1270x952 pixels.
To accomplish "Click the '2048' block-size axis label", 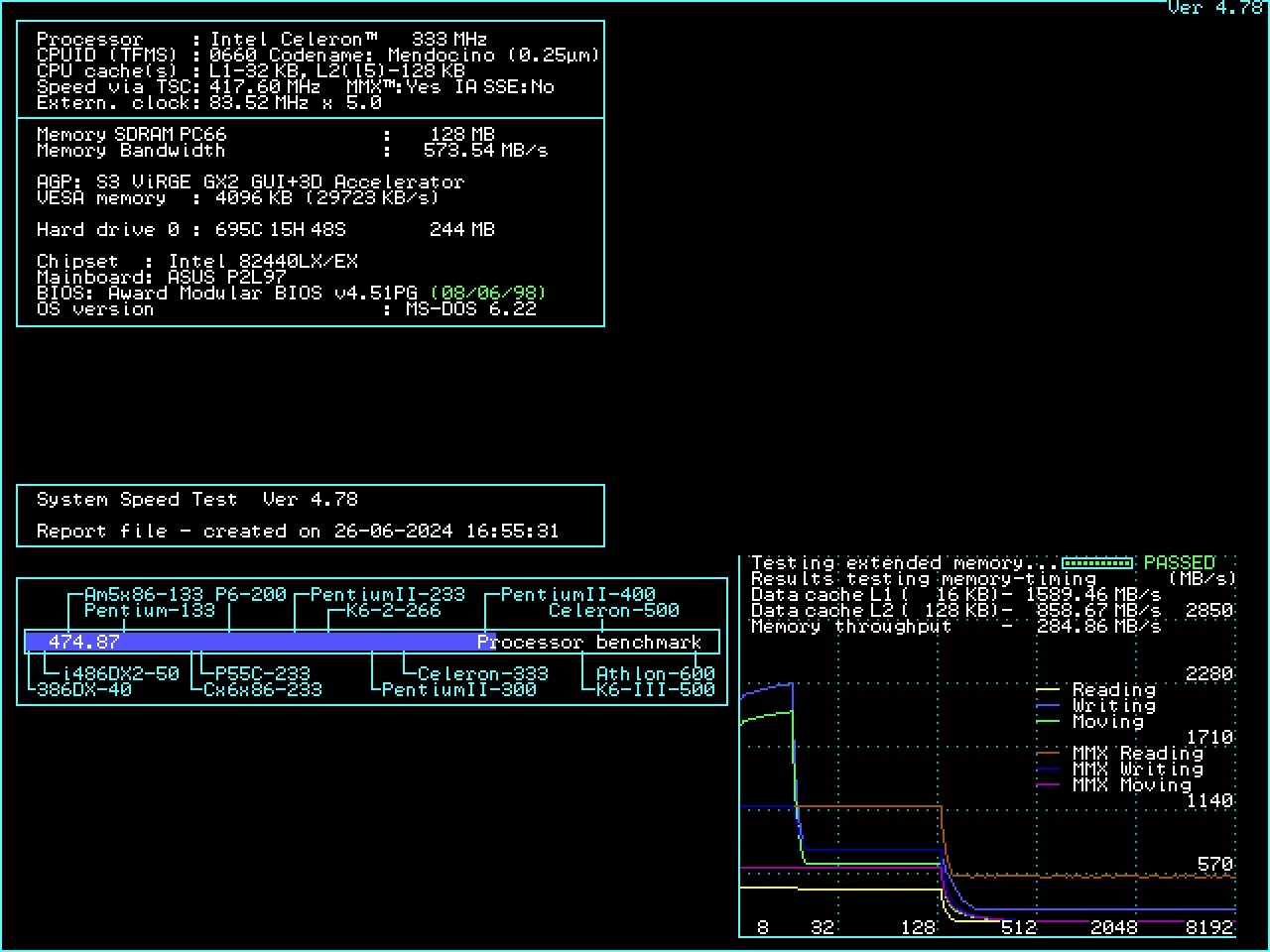I will point(1114,928).
